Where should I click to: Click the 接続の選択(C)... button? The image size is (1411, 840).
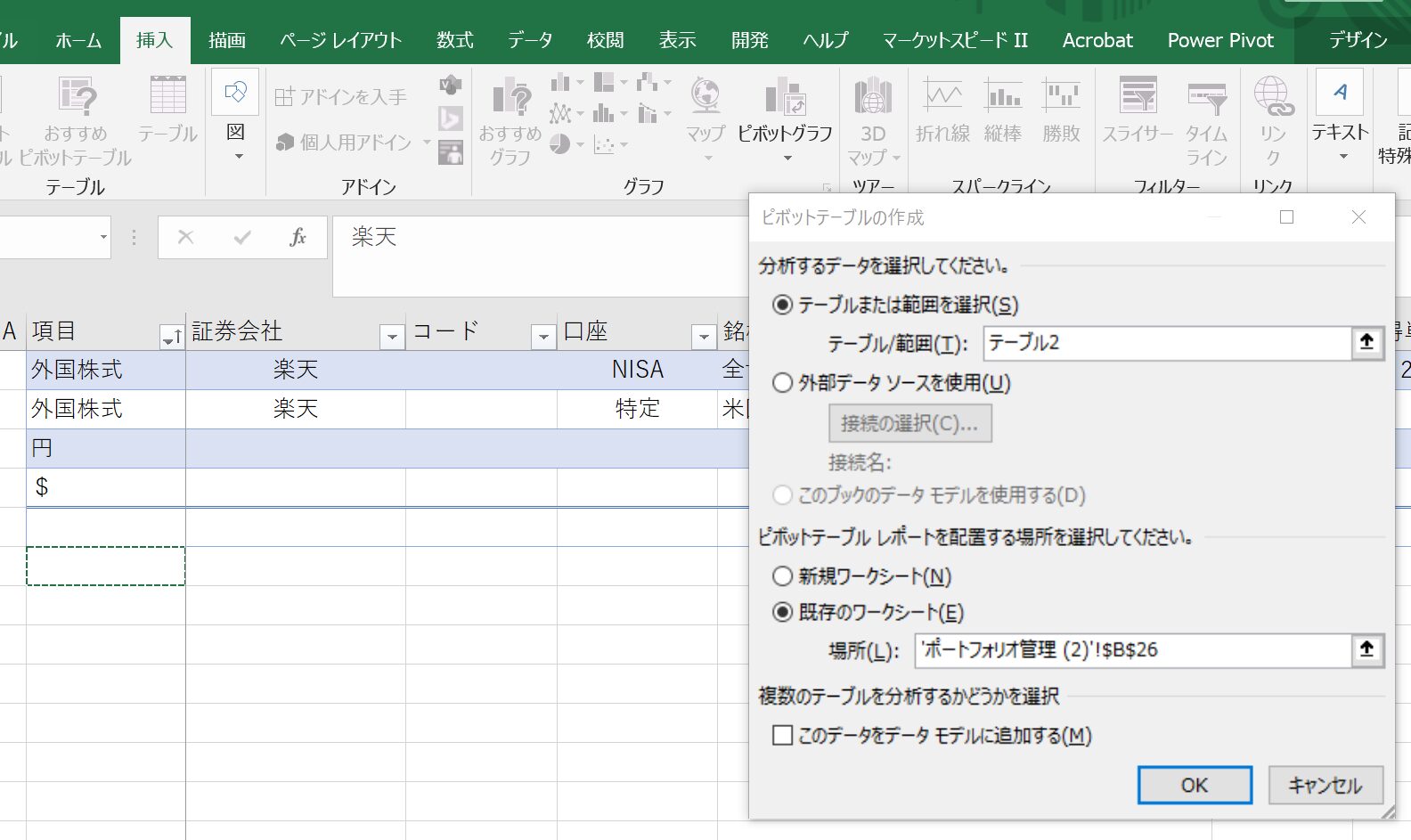coord(909,423)
